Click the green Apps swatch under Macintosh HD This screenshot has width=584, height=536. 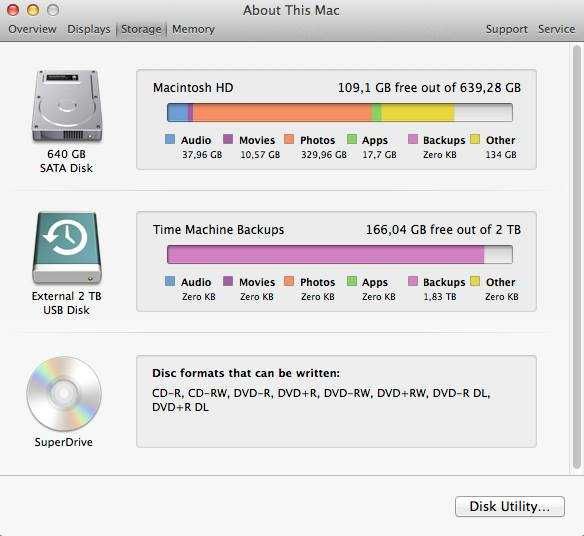tap(352, 139)
